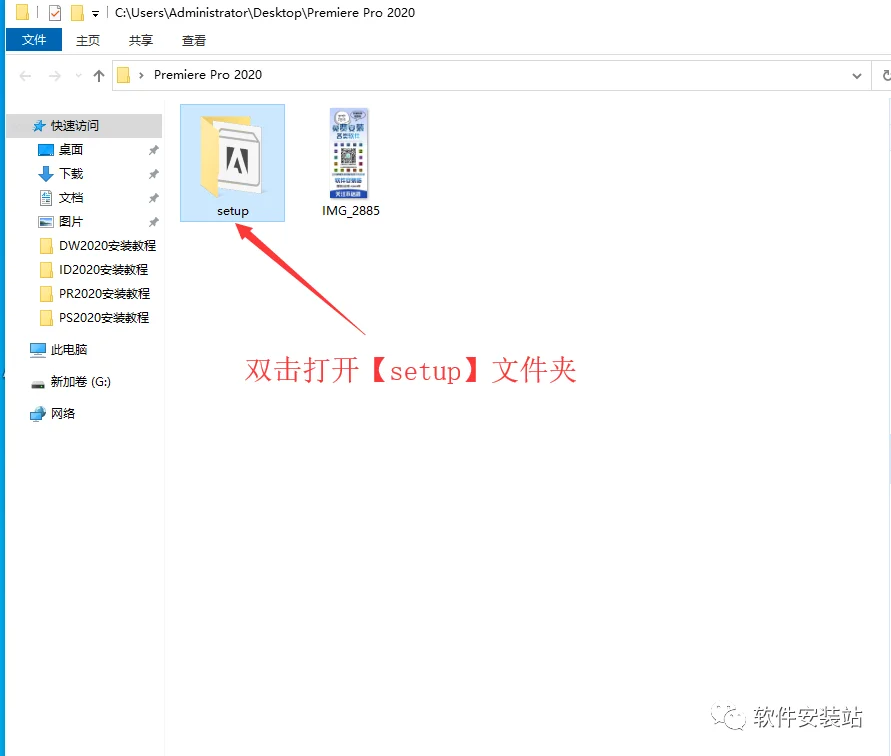Open DW2020安装教程 folder in sidebar
Image resolution: width=891 pixels, height=756 pixels.
107,246
